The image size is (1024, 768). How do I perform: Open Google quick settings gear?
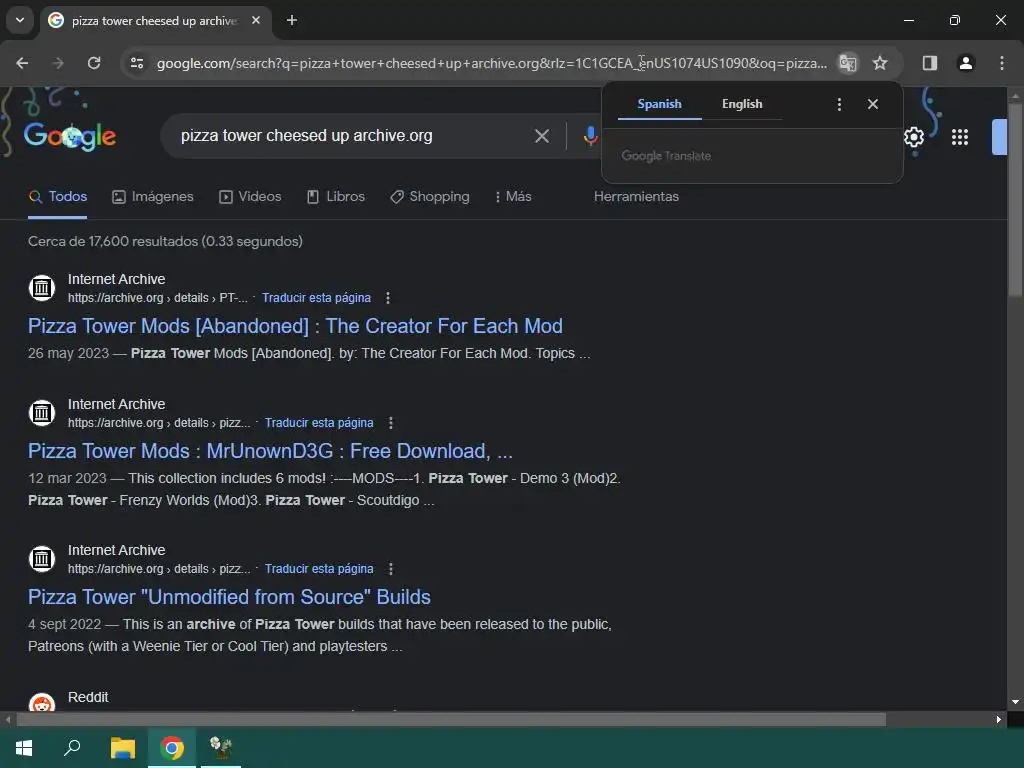(914, 136)
